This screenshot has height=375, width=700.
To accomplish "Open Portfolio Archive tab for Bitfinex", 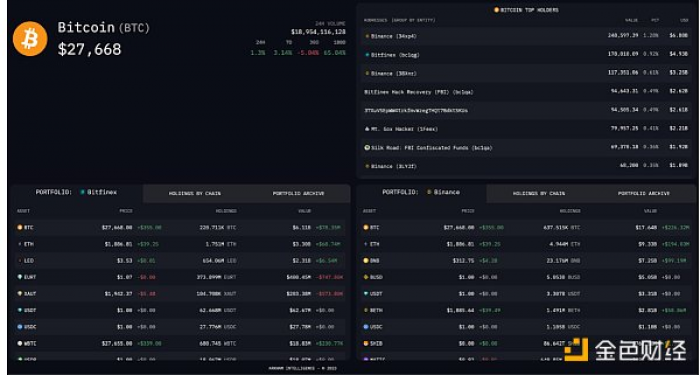I will pos(298,193).
